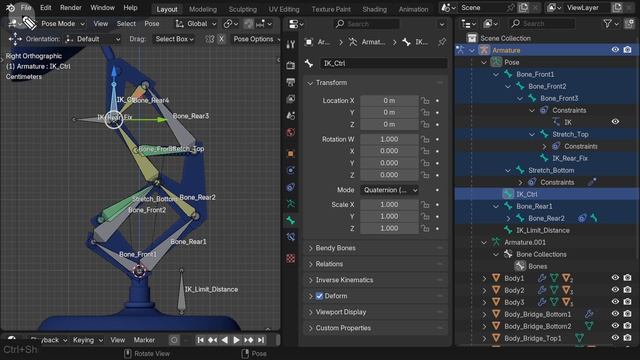This screenshot has height=360, width=640.
Task: Pin the properties editor context
Action: click(x=442, y=42)
